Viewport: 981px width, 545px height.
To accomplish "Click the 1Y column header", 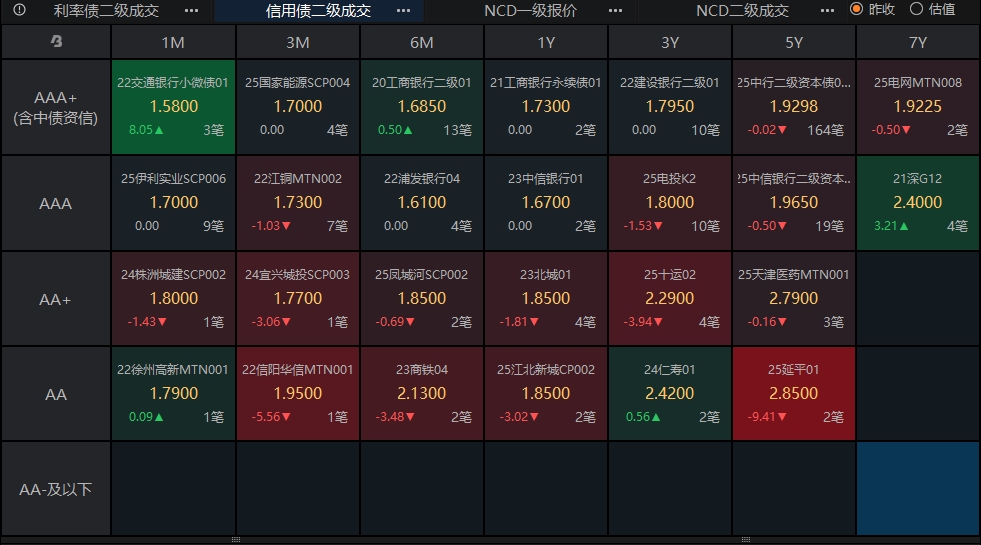I will [x=546, y=42].
